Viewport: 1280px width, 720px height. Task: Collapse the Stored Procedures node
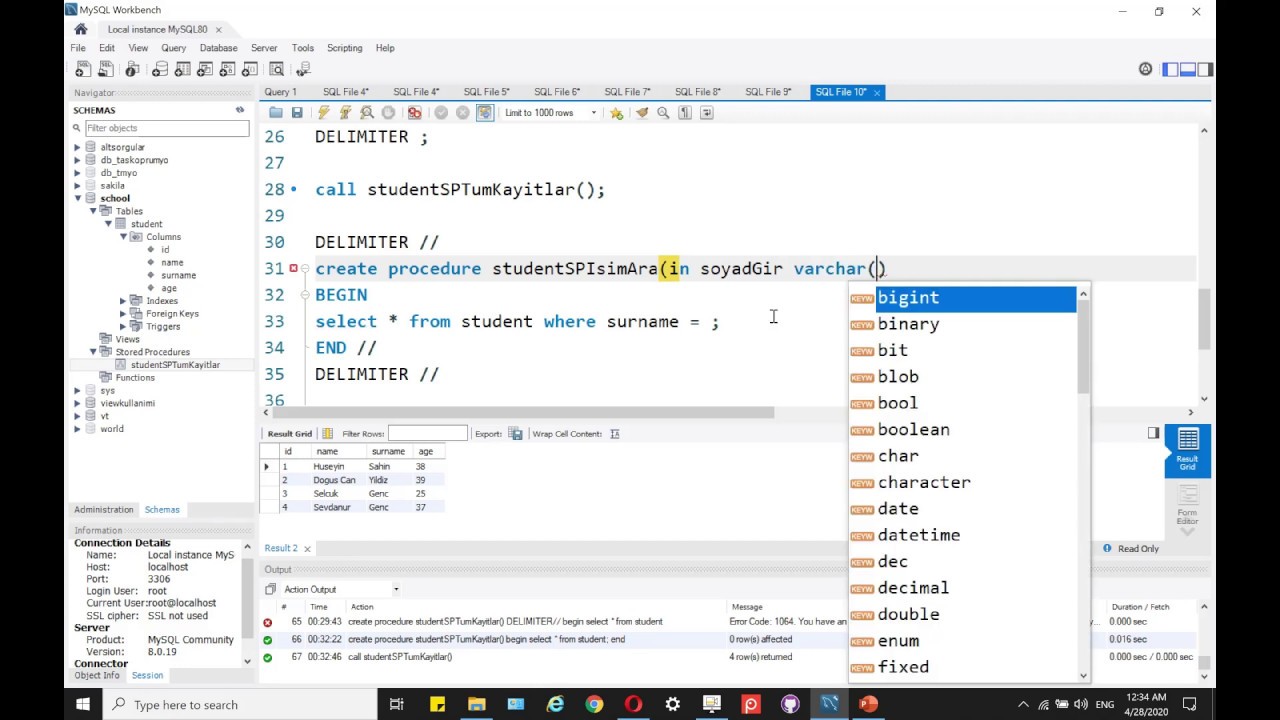pos(93,352)
